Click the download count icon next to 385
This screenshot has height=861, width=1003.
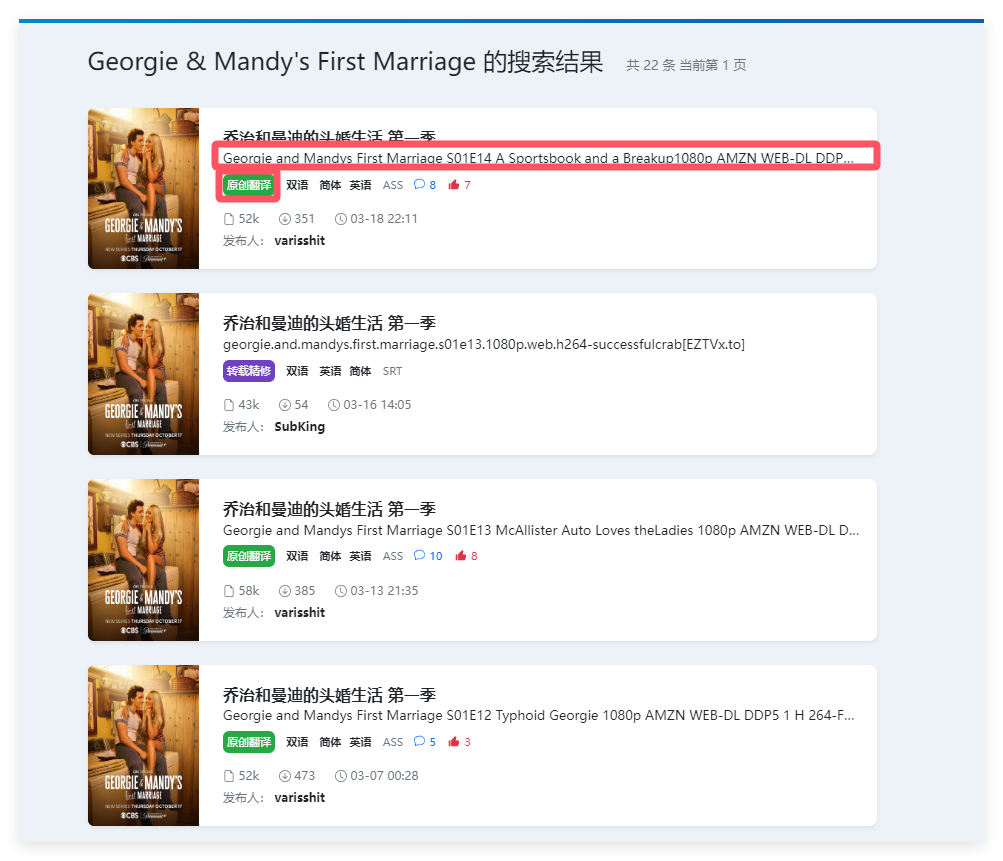coord(285,590)
